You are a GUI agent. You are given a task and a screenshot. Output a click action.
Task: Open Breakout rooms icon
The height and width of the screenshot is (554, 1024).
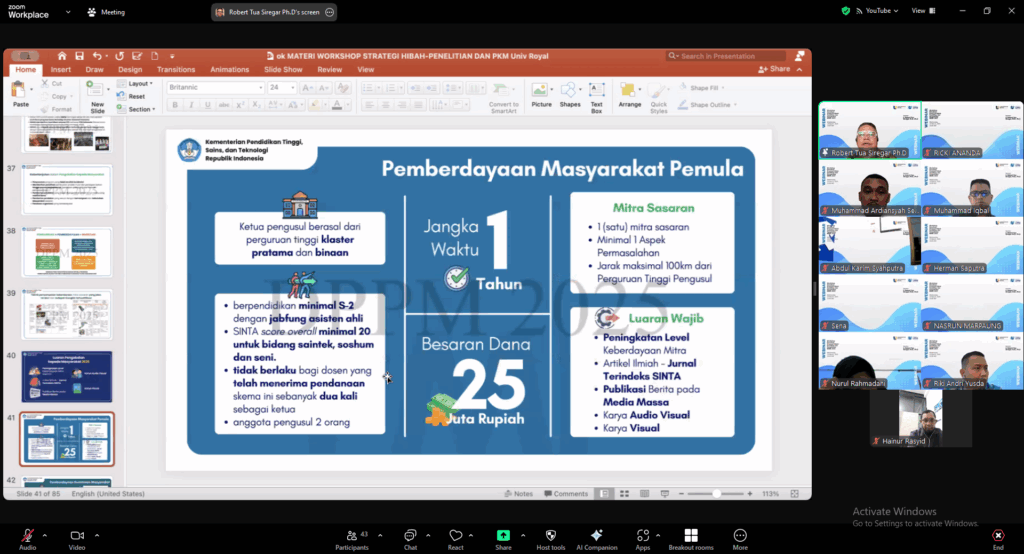pos(690,536)
